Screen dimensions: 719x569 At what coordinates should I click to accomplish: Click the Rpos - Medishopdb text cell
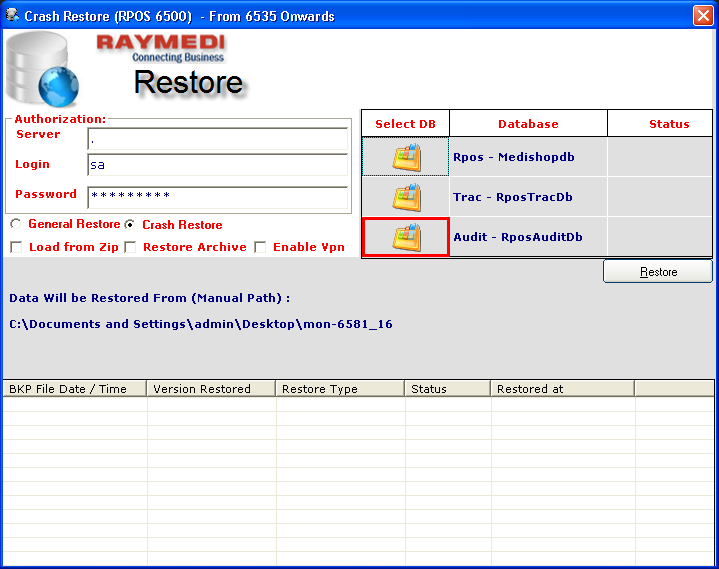tap(528, 157)
